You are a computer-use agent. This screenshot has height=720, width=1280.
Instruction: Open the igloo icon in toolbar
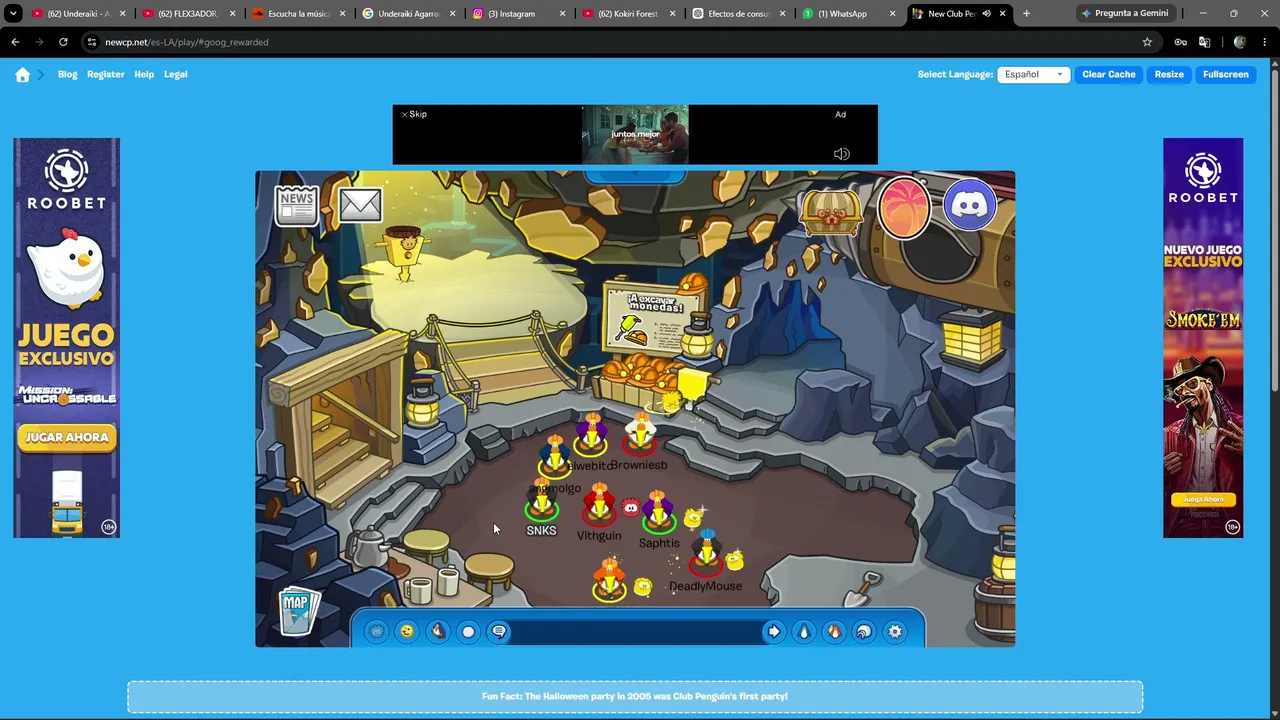tap(864, 631)
